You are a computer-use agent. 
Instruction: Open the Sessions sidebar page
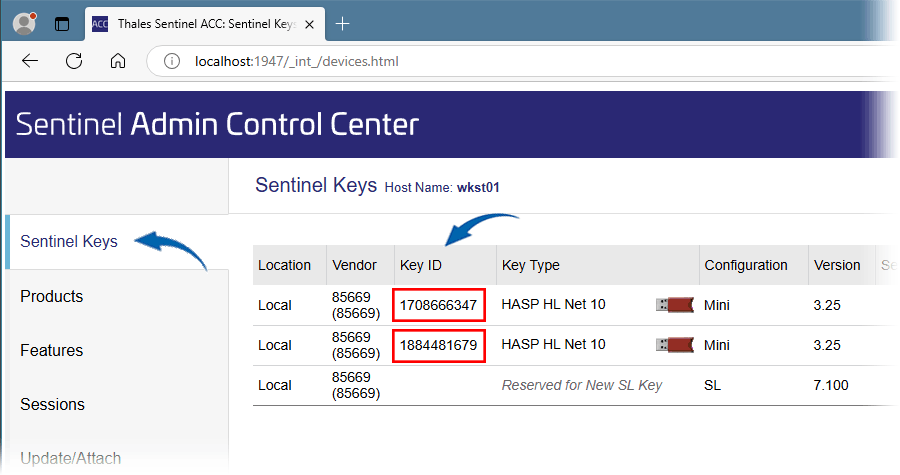pos(52,404)
